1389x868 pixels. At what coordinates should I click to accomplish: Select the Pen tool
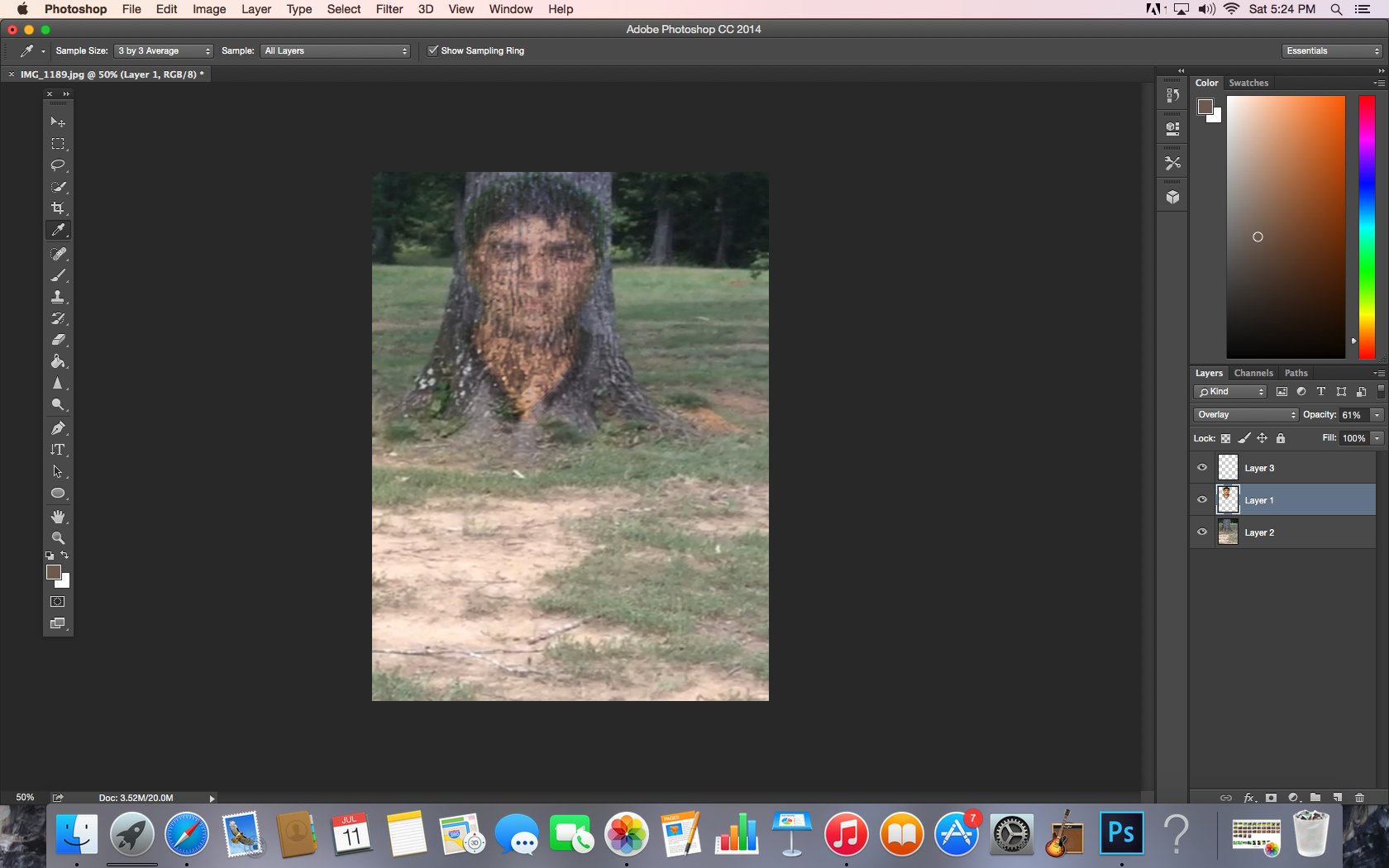point(58,428)
